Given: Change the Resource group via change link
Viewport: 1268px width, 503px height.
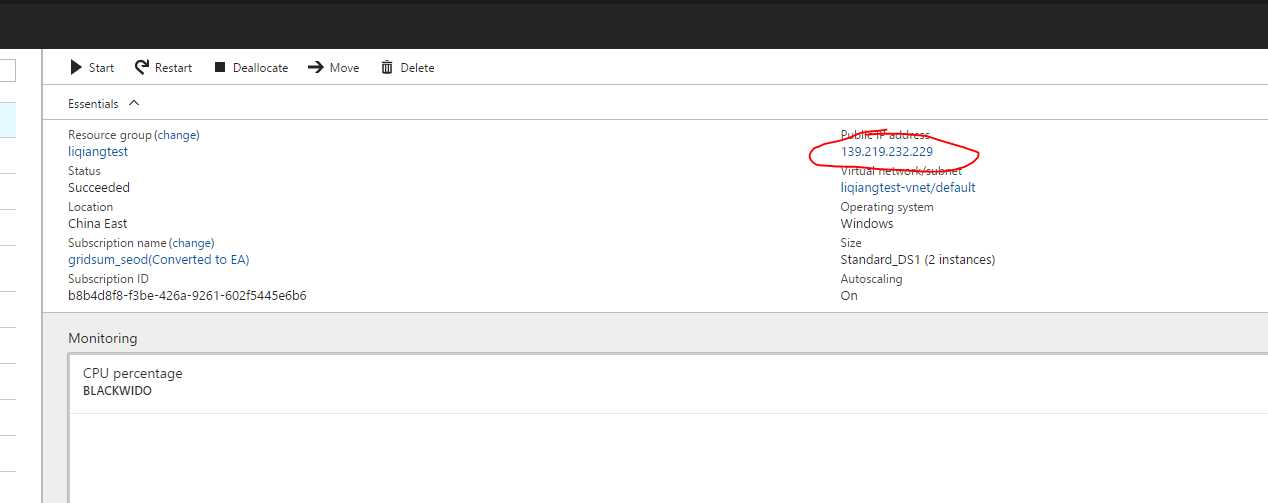Looking at the screenshot, I should (177, 135).
